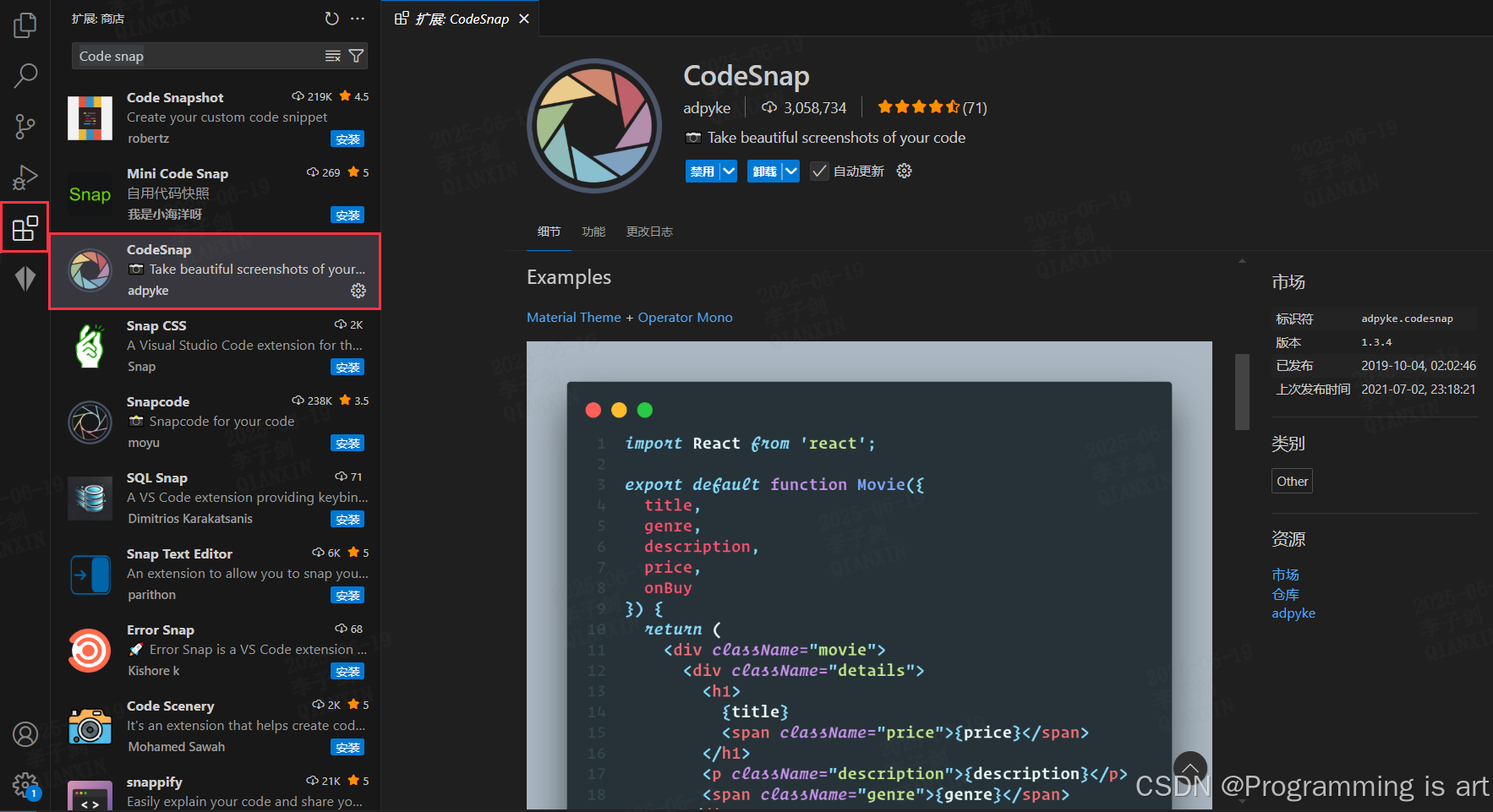1493x812 pixels.
Task: Select the Mini Code Snap entry title
Action: [x=178, y=174]
